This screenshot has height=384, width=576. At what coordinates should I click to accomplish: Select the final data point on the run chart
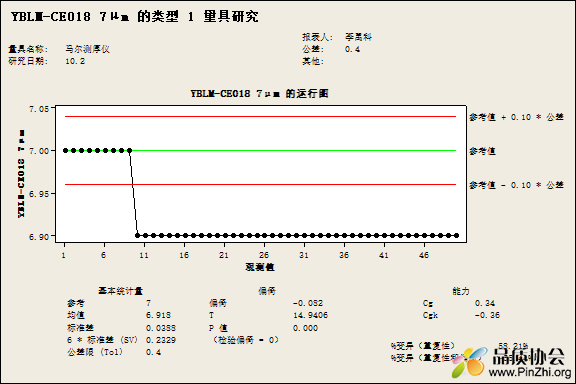pyautogui.click(x=457, y=236)
